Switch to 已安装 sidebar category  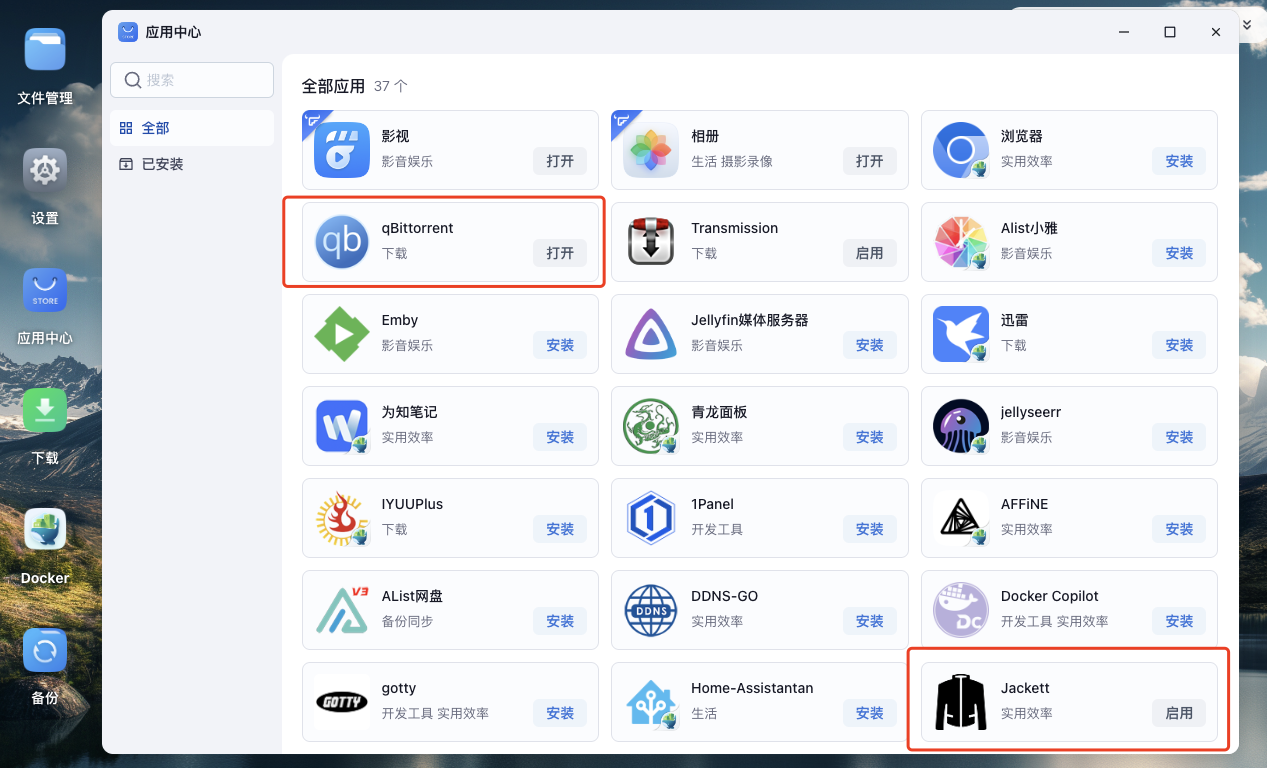(x=192, y=164)
